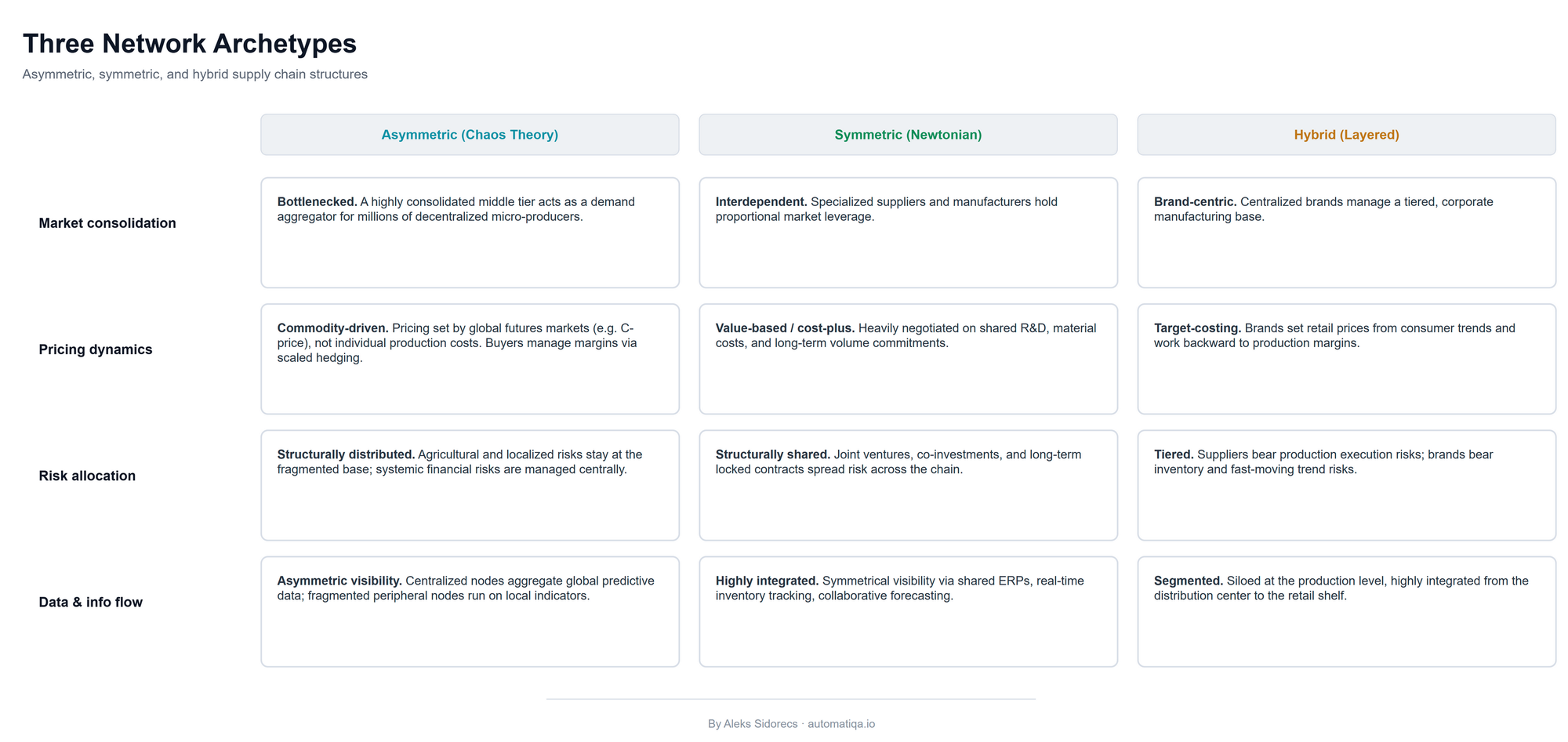Image resolution: width=1568 pixels, height=742 pixels.
Task: Click the Market consolidation row label
Action: 107,223
